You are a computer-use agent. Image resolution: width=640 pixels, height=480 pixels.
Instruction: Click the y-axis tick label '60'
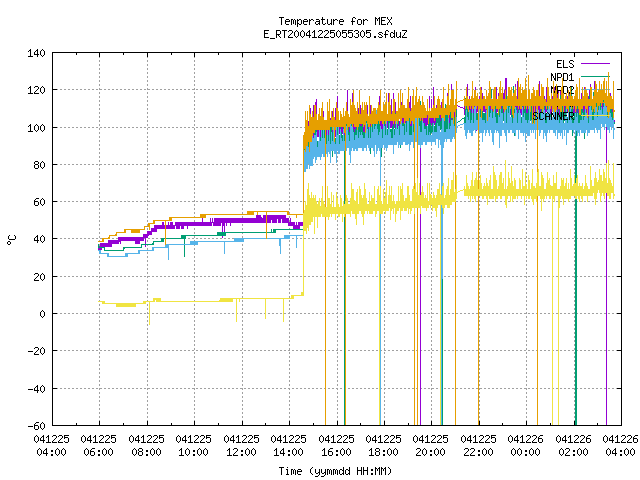pyautogui.click(x=39, y=202)
